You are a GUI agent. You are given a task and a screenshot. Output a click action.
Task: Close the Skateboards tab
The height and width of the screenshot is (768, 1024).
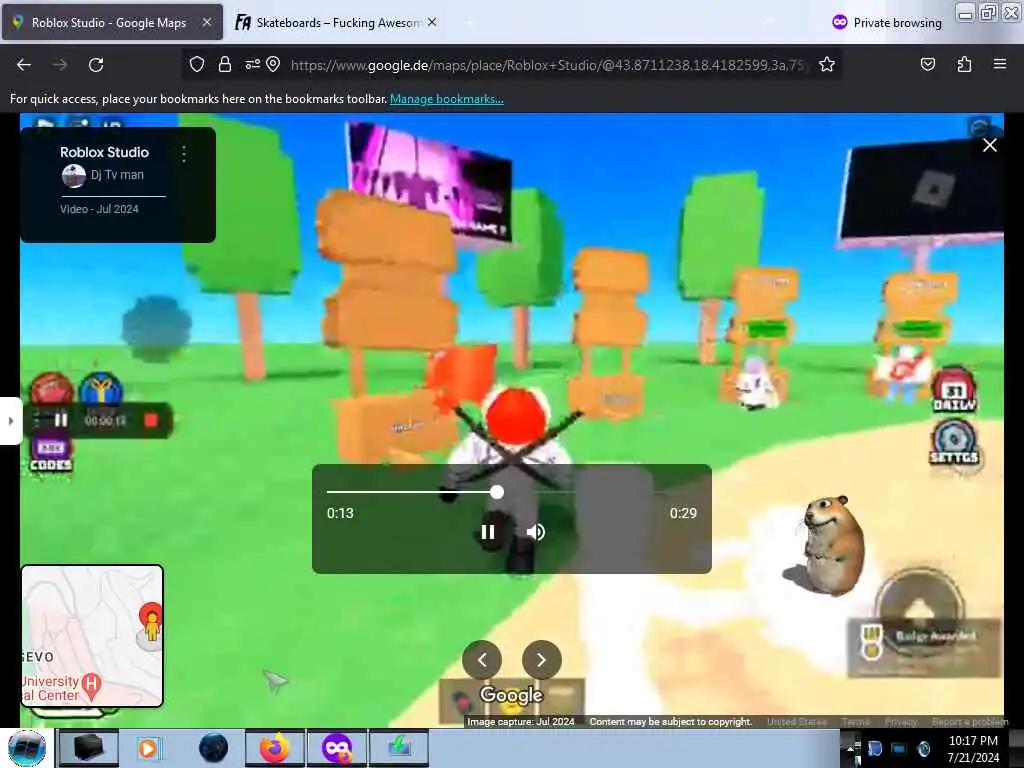[432, 22]
